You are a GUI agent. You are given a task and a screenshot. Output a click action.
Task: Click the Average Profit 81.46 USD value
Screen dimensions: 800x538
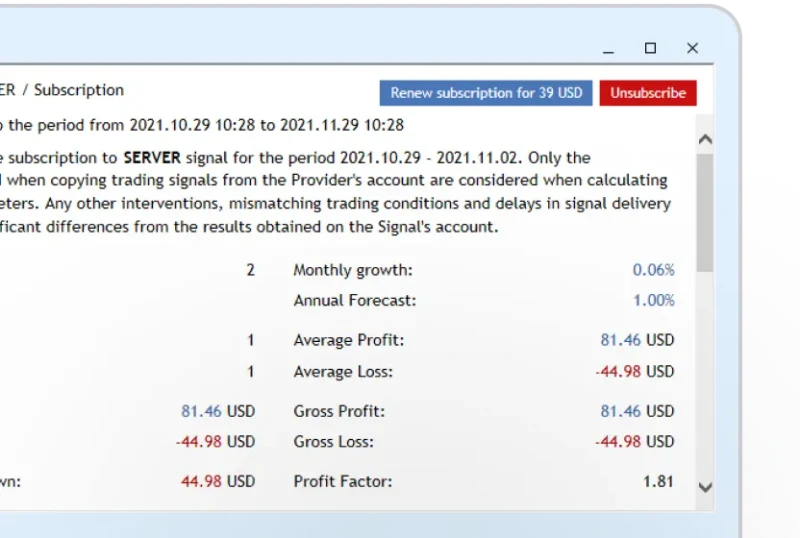(x=637, y=340)
